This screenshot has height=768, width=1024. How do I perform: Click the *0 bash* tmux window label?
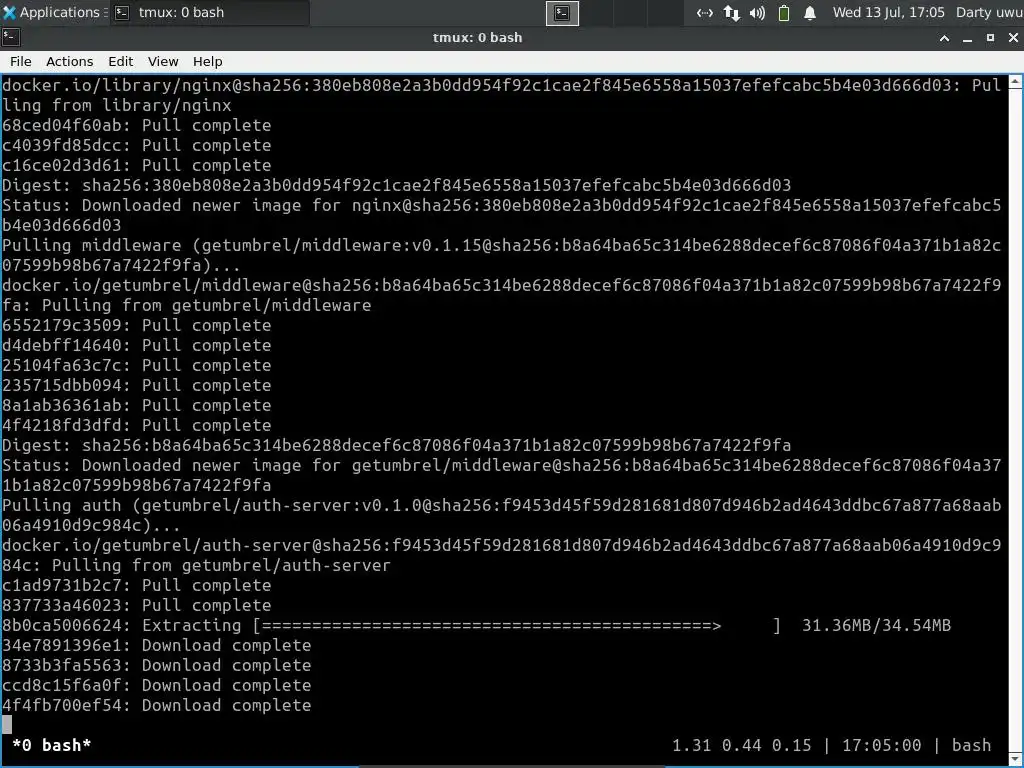[x=52, y=745]
